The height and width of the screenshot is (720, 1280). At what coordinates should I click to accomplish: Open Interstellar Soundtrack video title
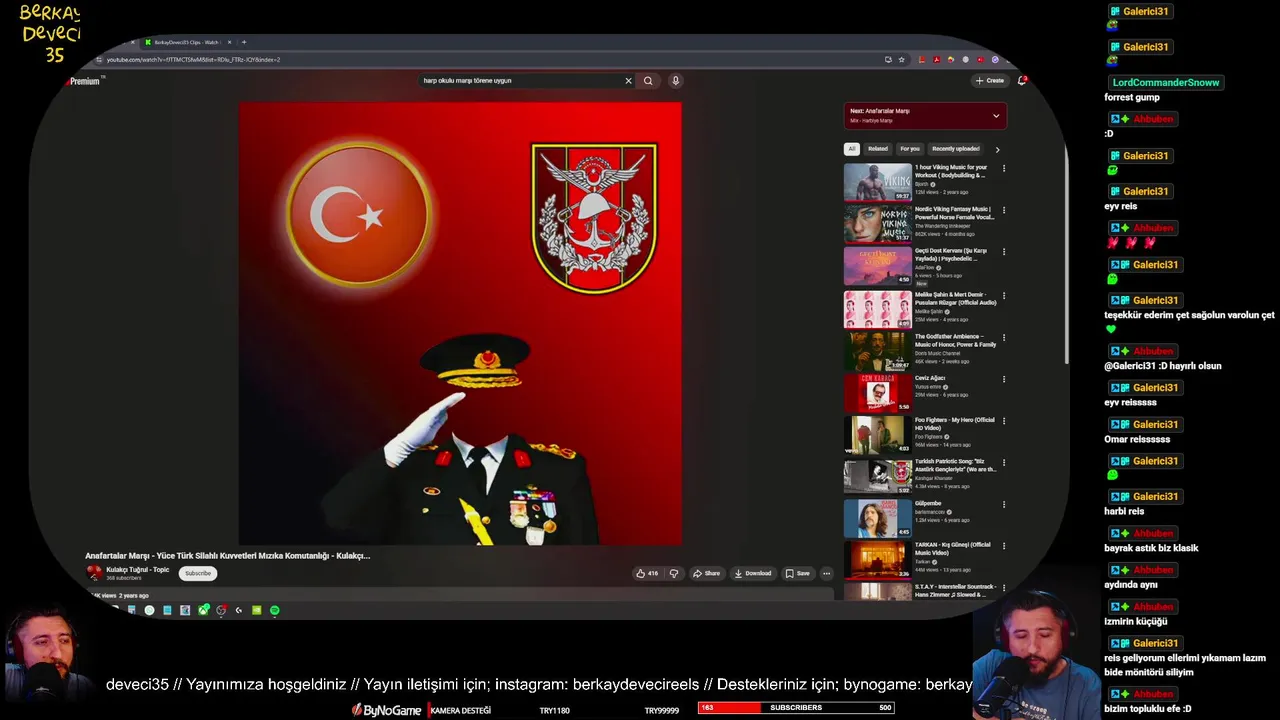point(954,590)
